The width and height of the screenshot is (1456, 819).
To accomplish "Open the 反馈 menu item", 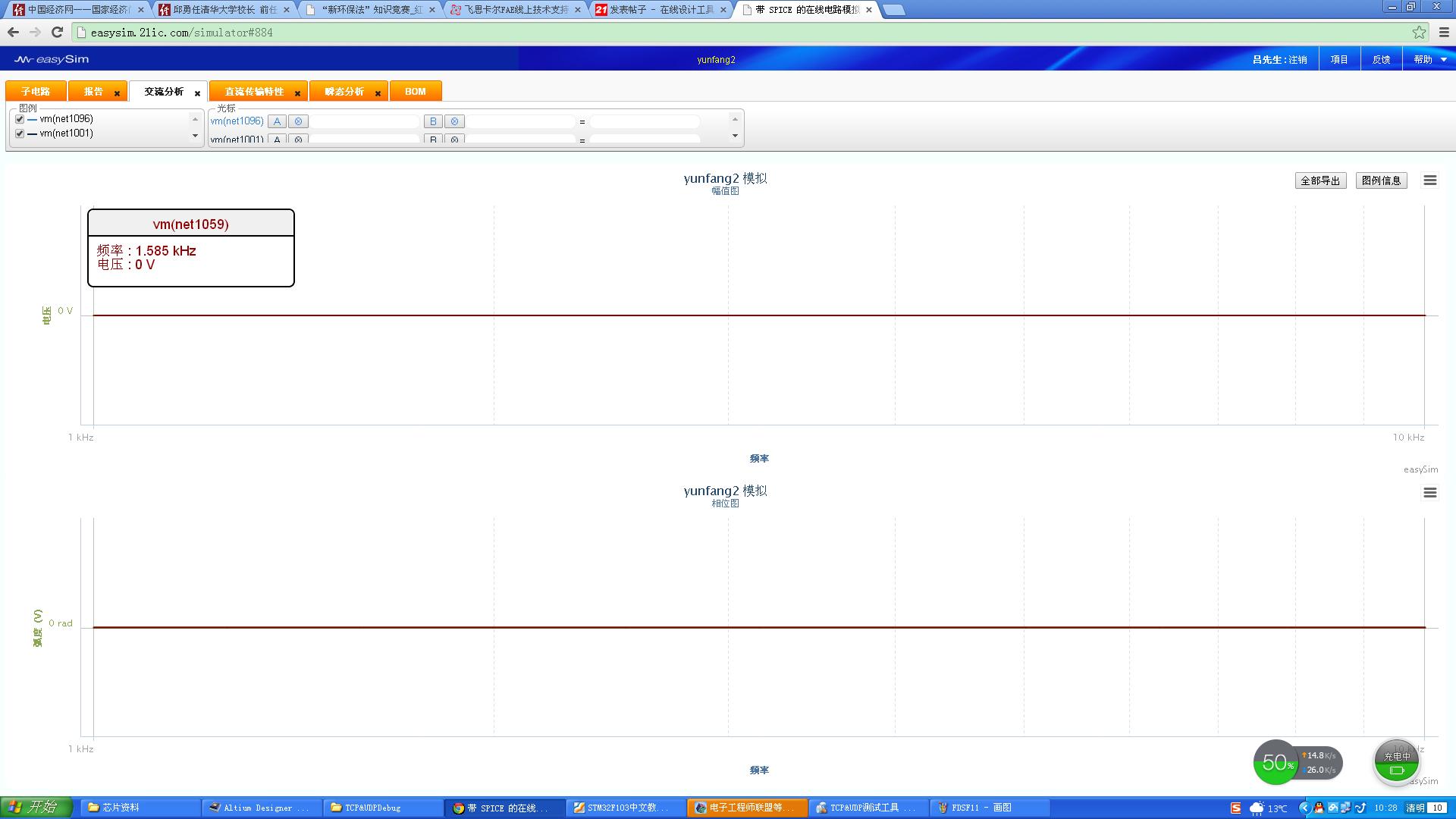I will point(1381,59).
